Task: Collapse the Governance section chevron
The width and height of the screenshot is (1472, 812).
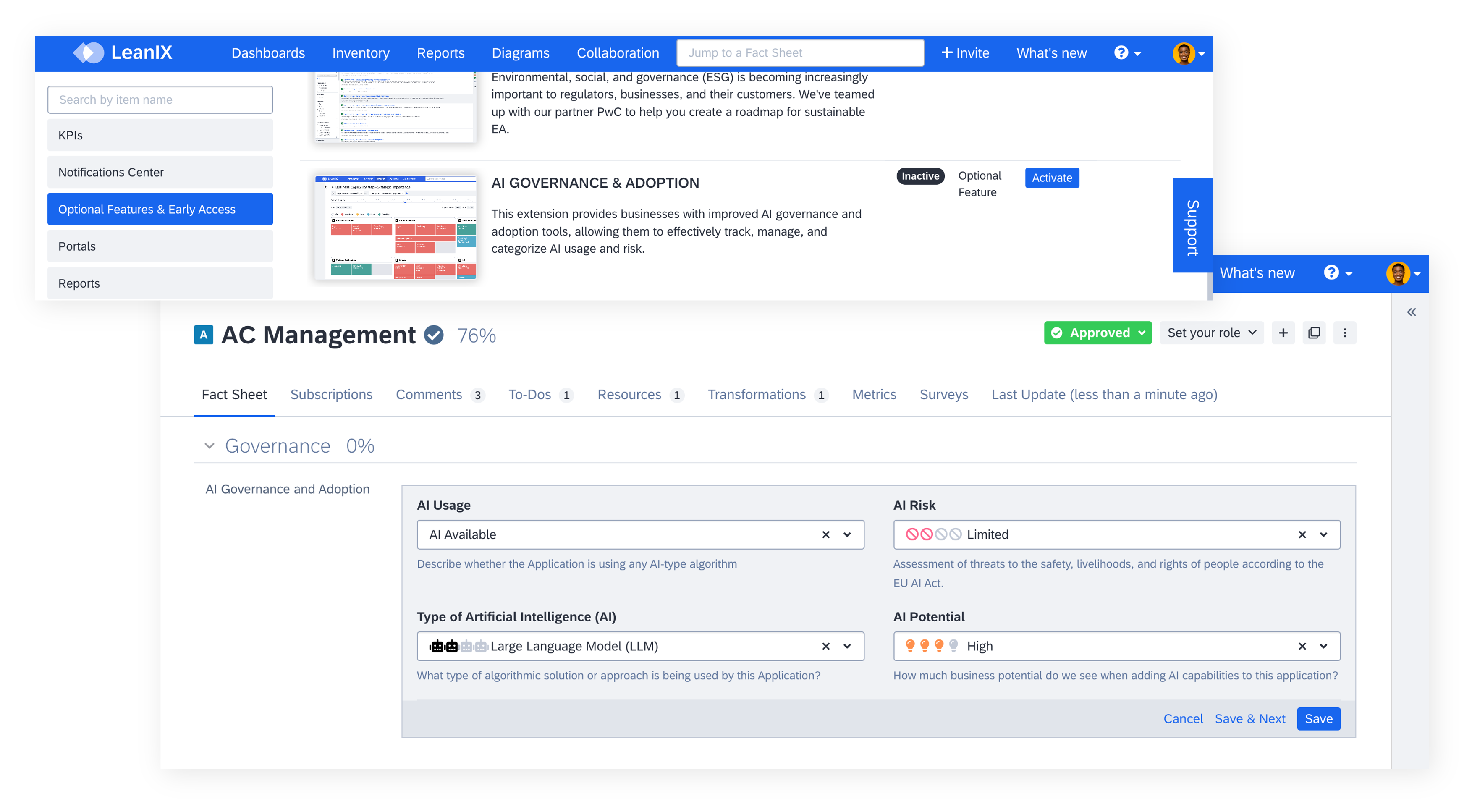Action: [209, 446]
